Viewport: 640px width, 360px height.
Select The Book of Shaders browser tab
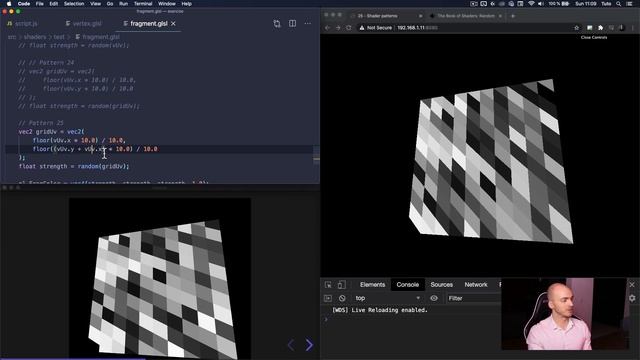click(466, 16)
